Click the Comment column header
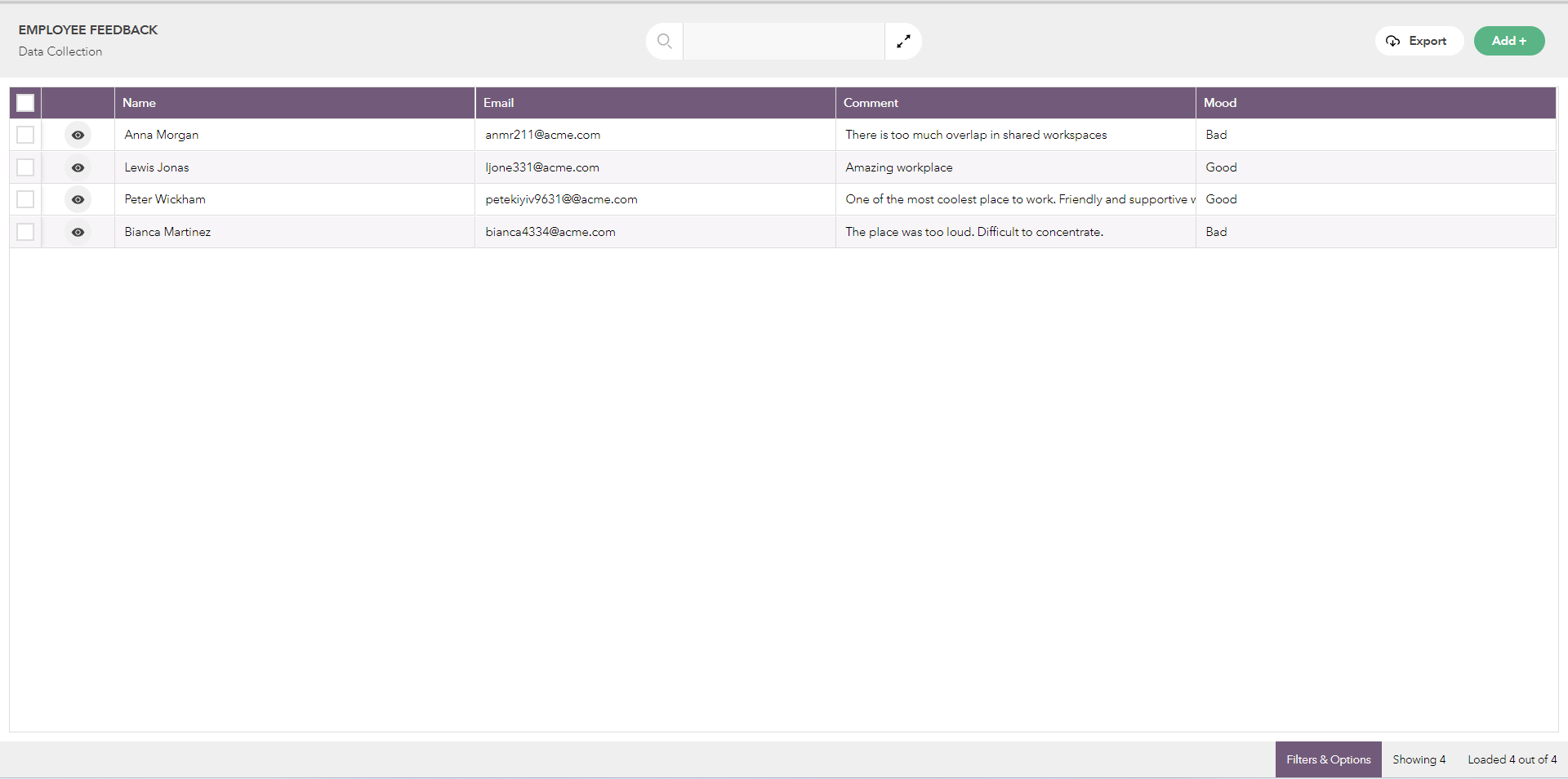This screenshot has width=1568, height=779. coord(871,103)
